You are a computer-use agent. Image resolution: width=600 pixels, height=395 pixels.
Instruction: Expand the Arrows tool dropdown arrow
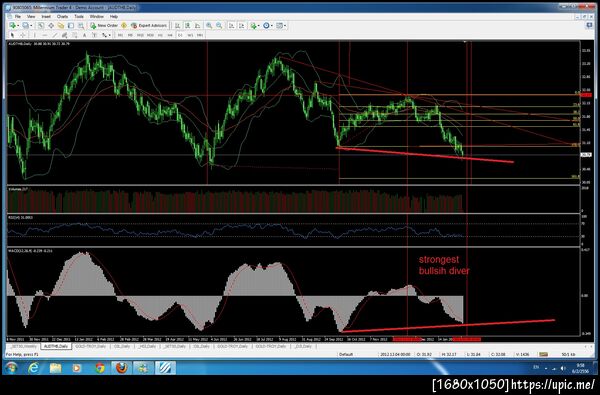[x=109, y=36]
